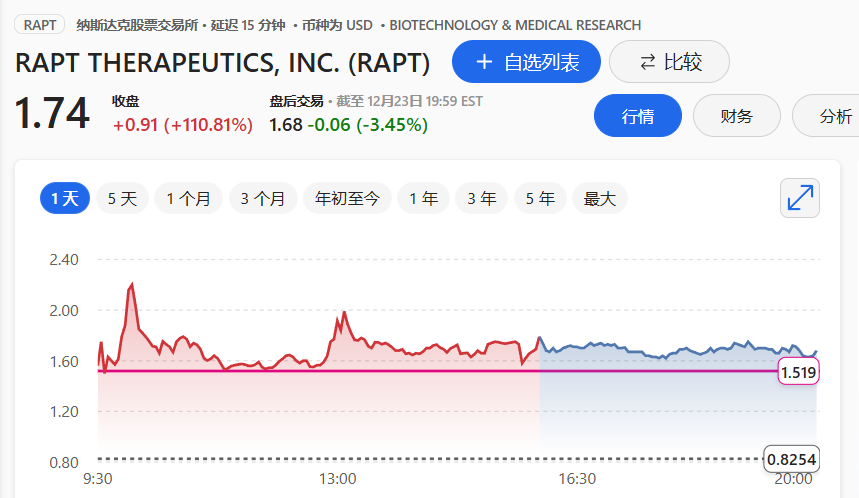Select the 1天 time range
Viewport: 859px width, 498px height.
(65, 198)
